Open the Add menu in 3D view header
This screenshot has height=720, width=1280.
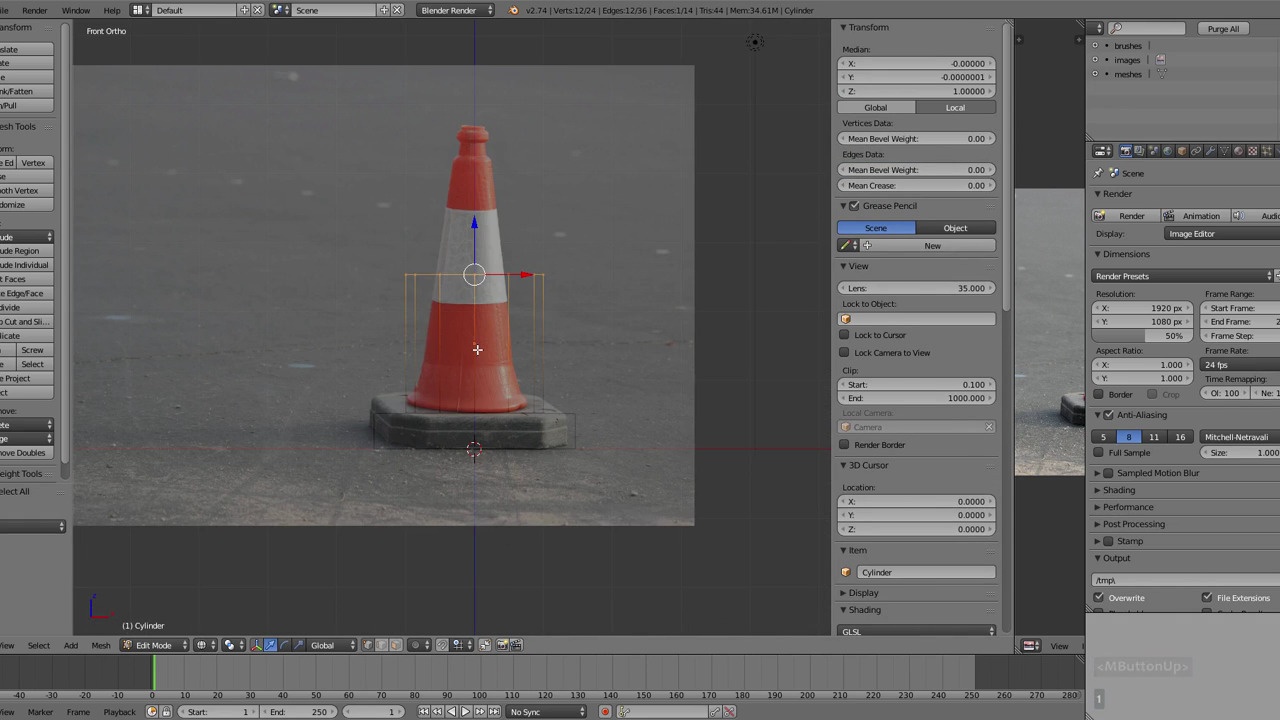(x=71, y=645)
